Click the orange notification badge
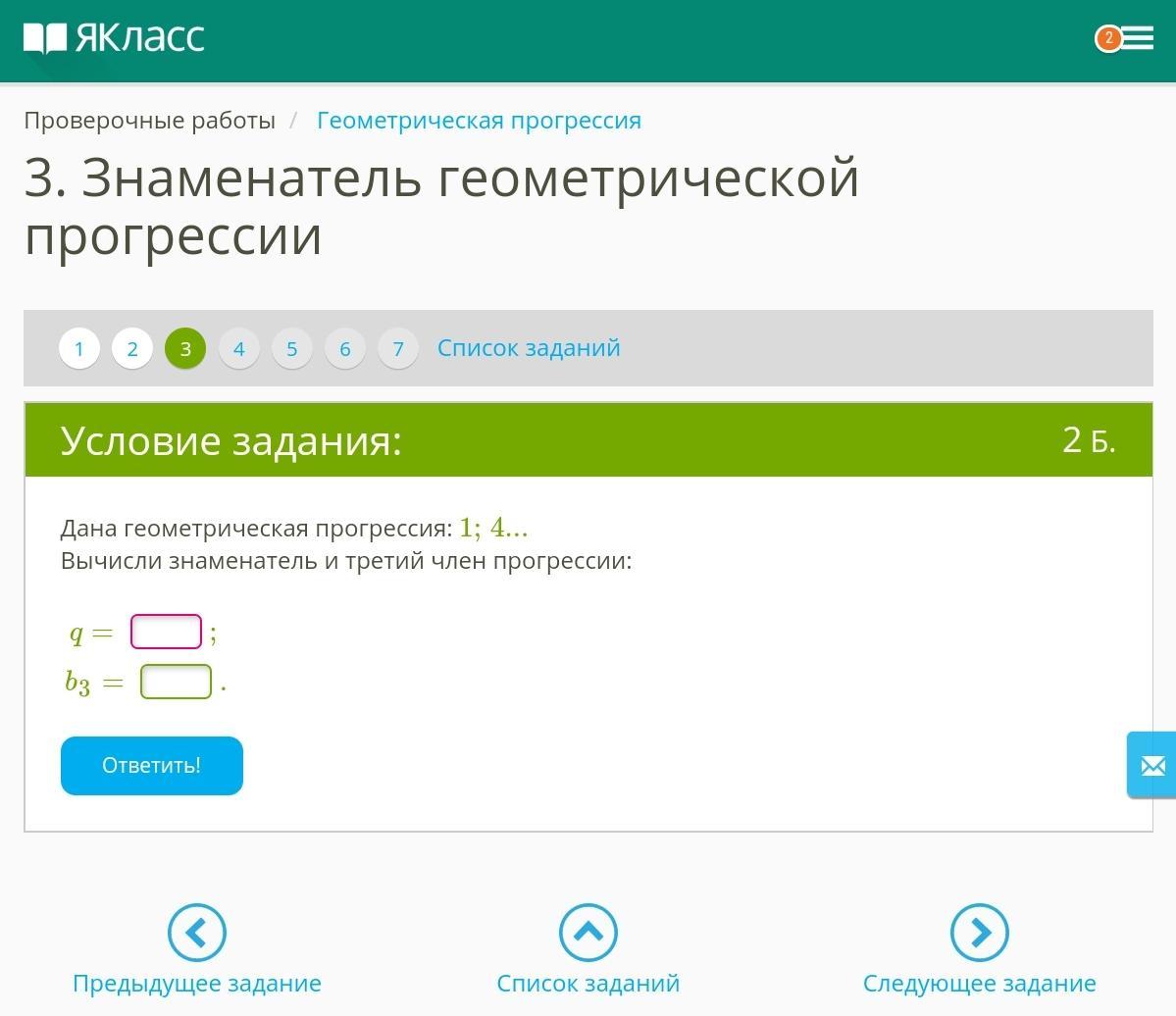This screenshot has height=1016, width=1176. click(x=1108, y=38)
